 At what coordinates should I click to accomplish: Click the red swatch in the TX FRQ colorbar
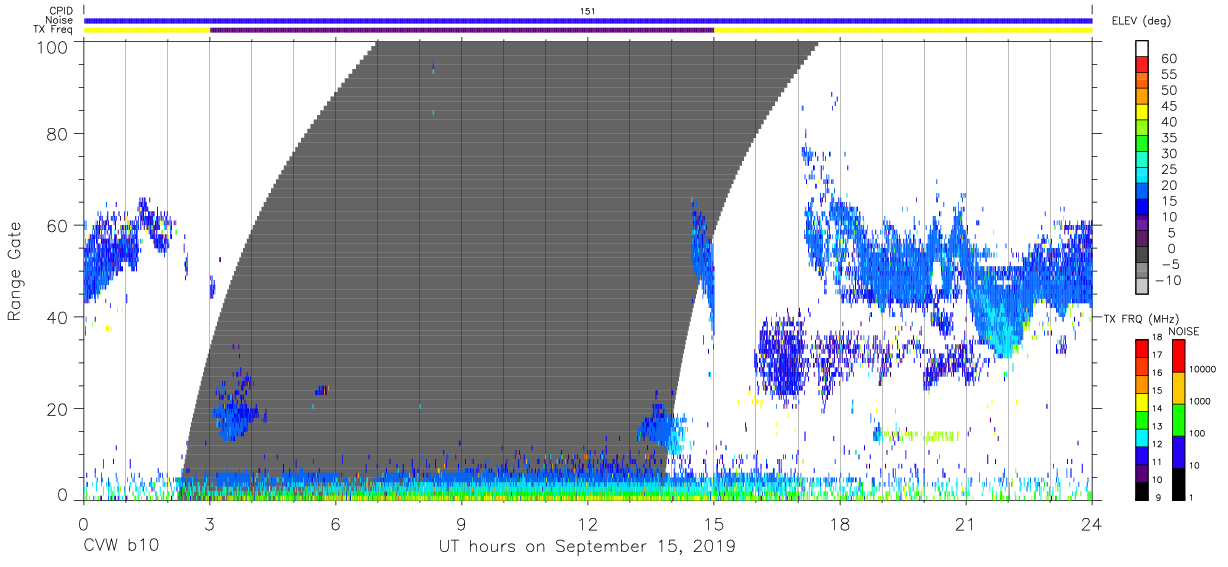[1140, 348]
